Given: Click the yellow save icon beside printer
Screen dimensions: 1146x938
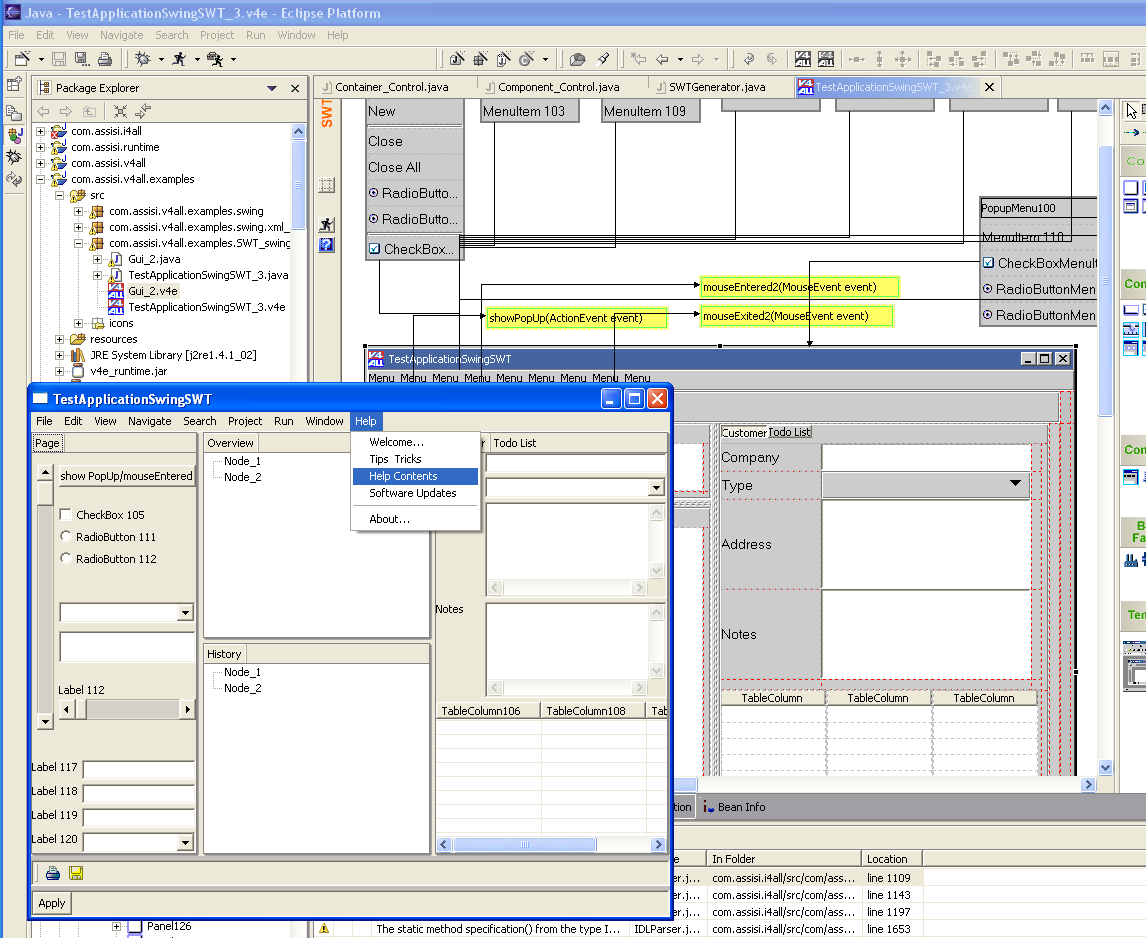Looking at the screenshot, I should pos(76,873).
